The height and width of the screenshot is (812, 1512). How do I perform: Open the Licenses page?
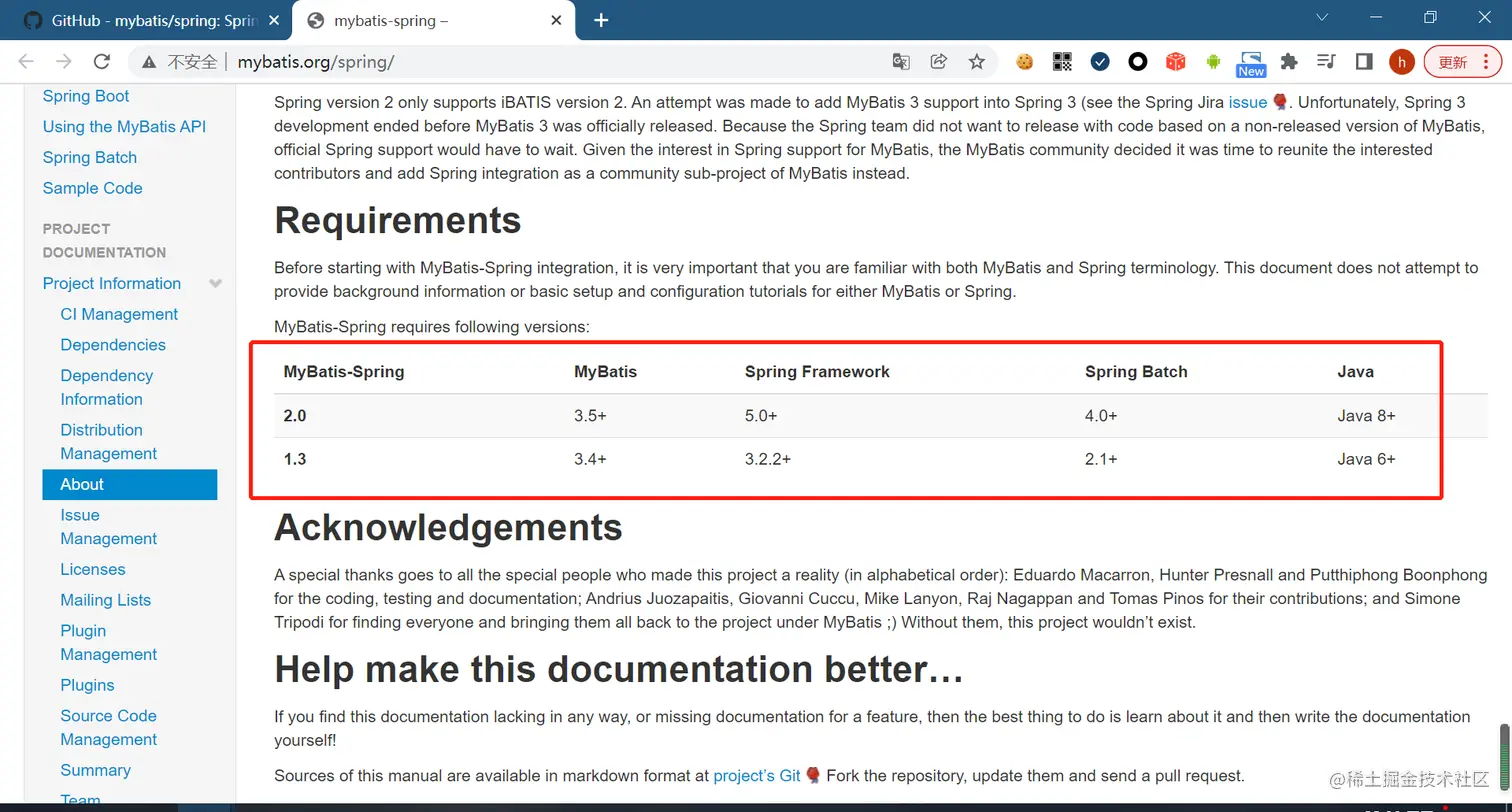[x=93, y=570]
